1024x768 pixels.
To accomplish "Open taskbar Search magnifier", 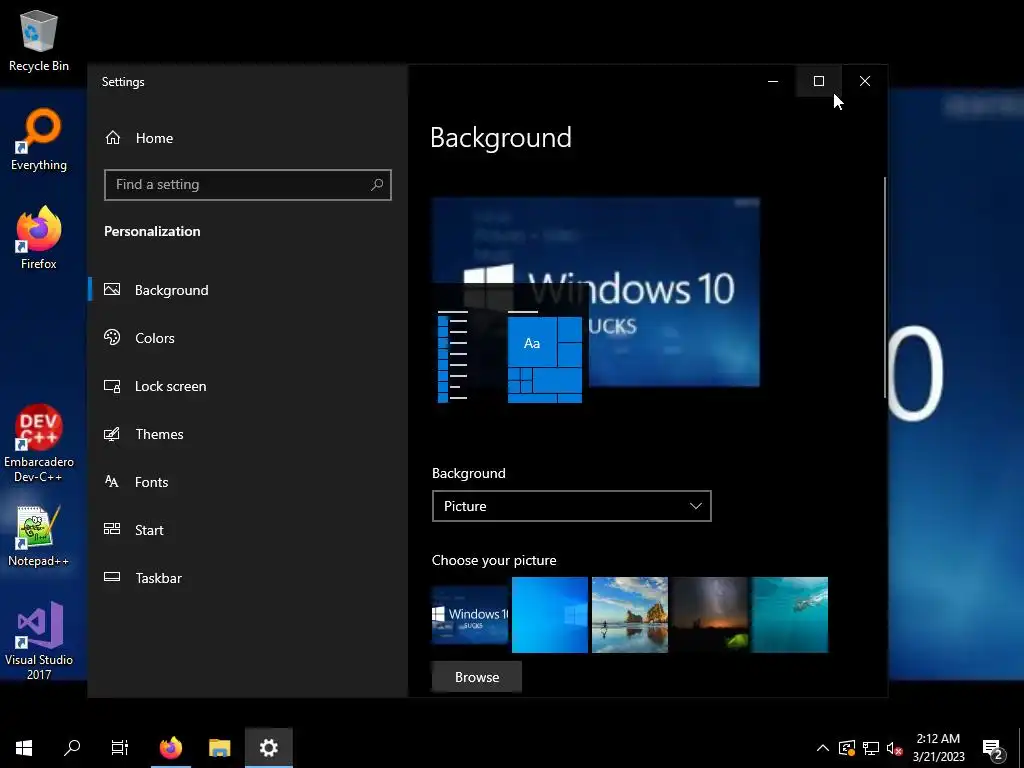I will (72, 748).
